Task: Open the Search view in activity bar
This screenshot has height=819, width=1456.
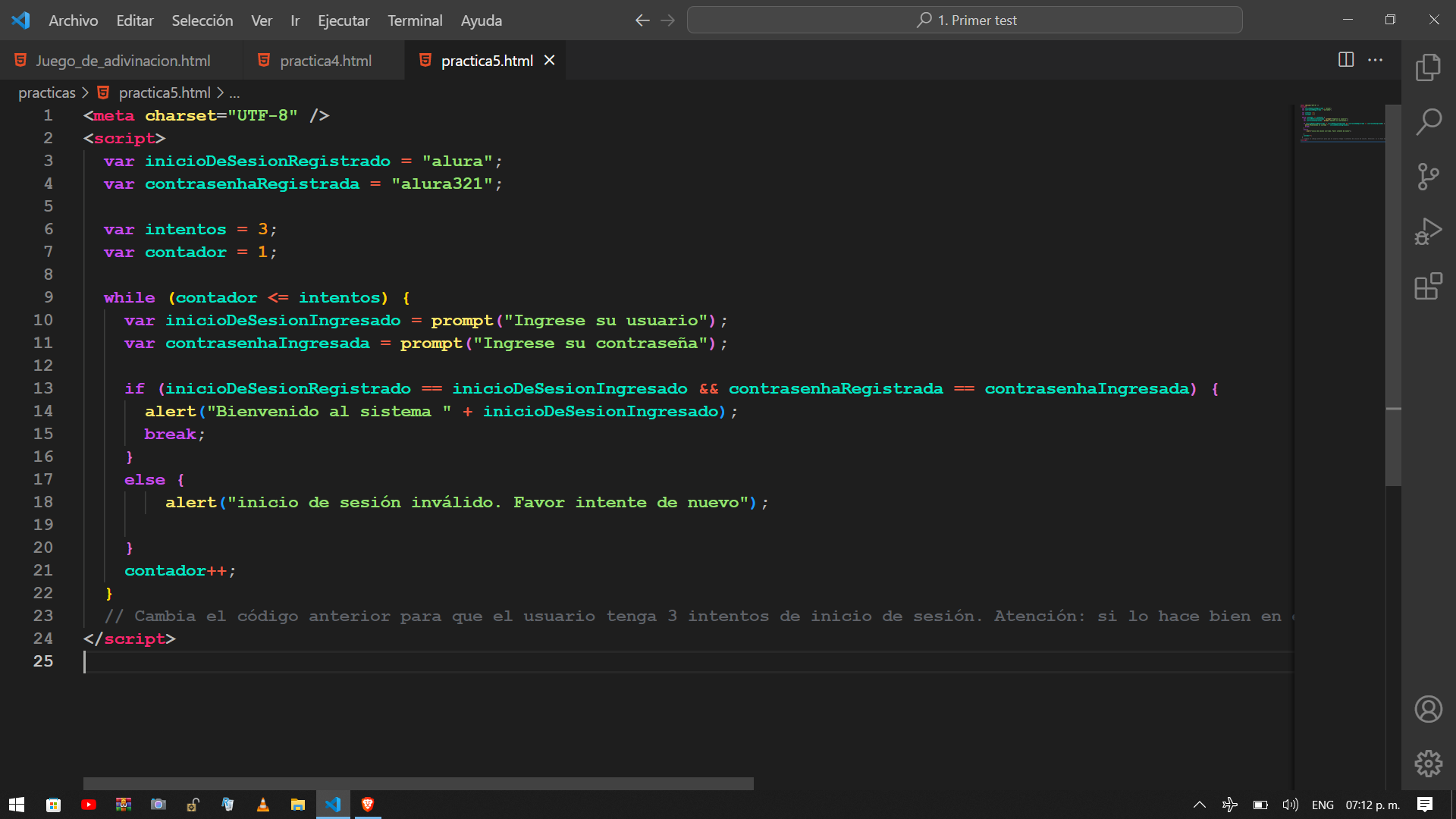Action: [x=1428, y=121]
